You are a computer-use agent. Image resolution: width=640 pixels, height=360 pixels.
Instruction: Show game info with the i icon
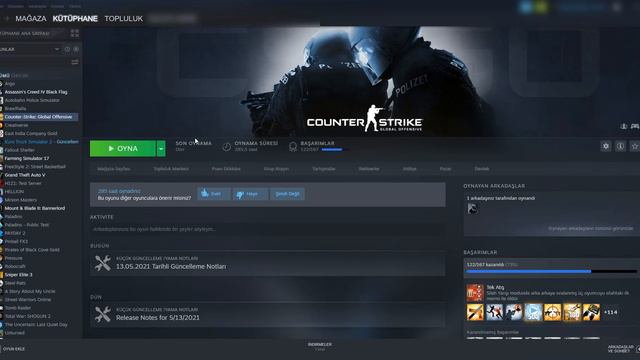tap(620, 146)
